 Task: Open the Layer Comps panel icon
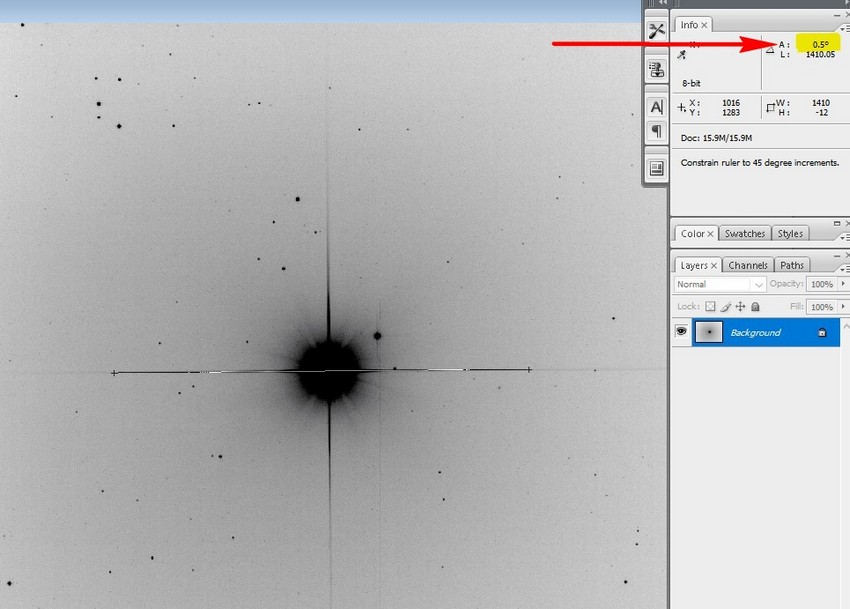coord(656,168)
